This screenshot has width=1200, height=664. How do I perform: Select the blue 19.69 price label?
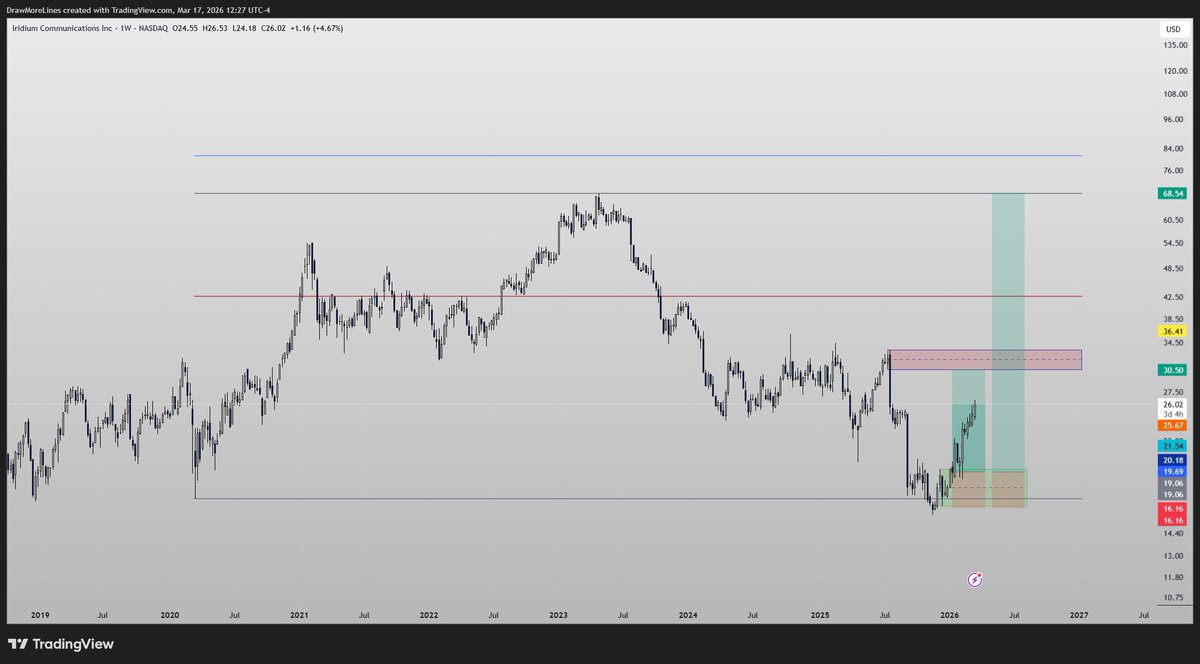(x=1173, y=471)
